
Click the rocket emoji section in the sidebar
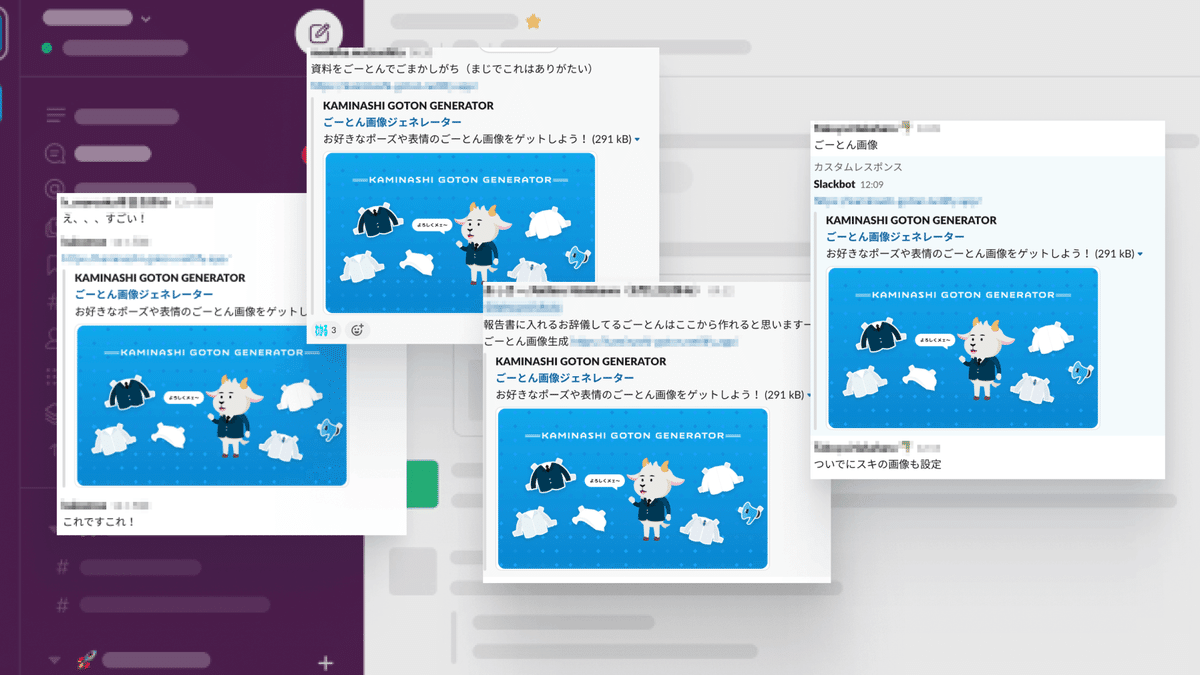click(x=86, y=660)
